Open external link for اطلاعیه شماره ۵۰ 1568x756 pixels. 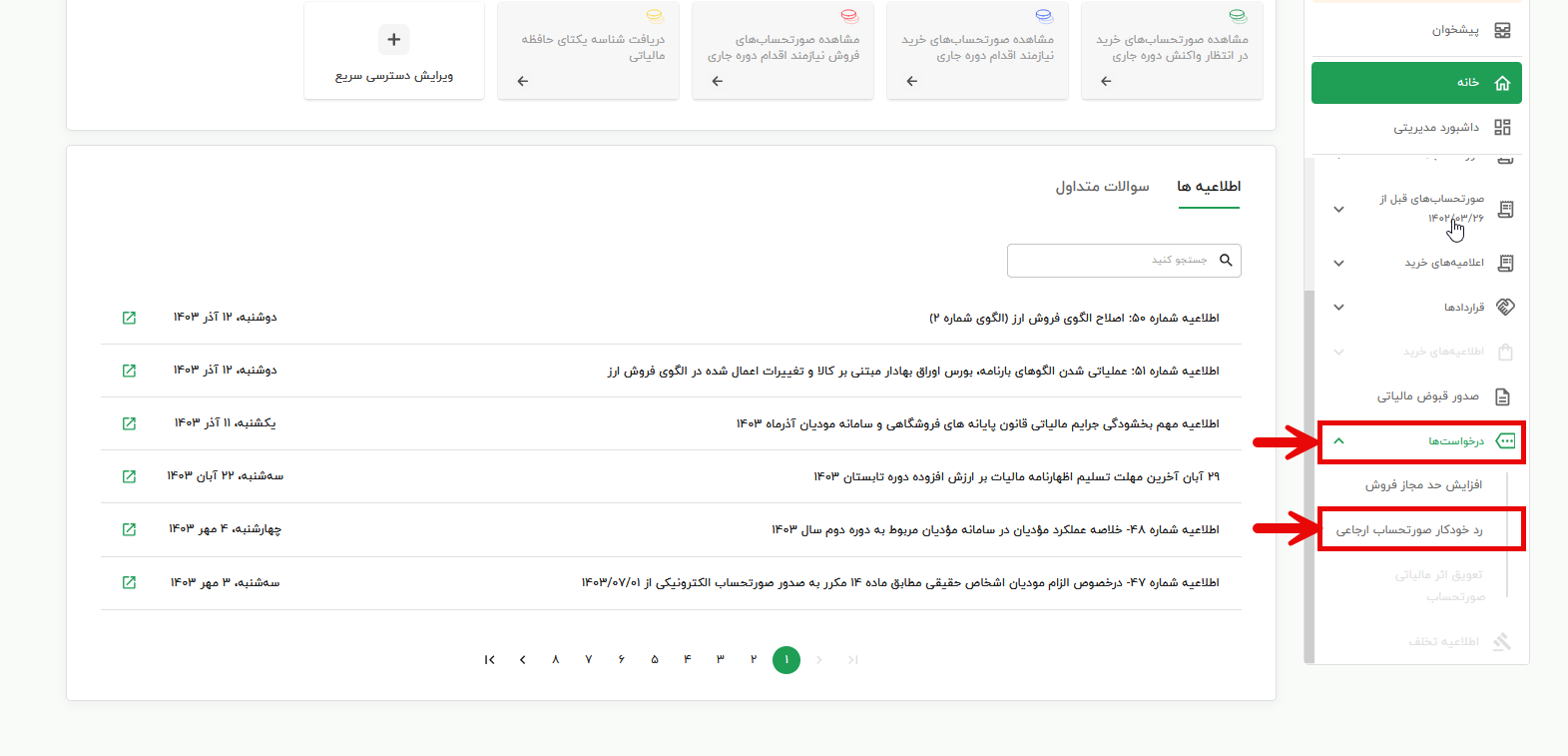[x=129, y=318]
